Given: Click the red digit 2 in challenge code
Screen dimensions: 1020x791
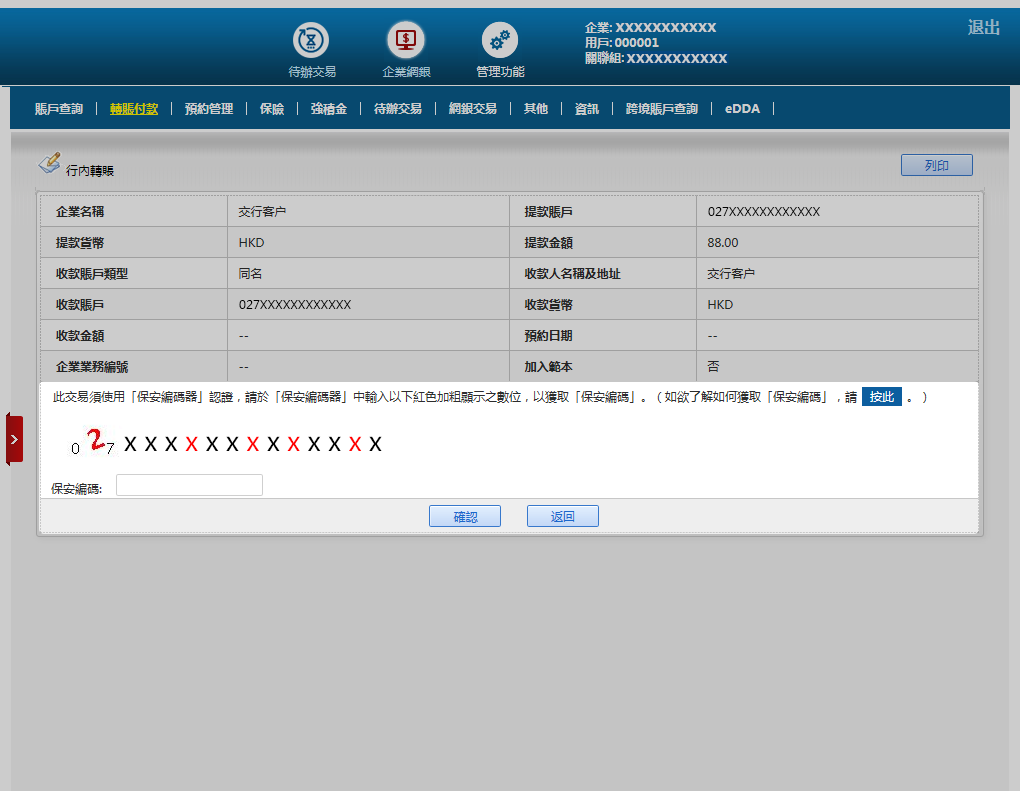Looking at the screenshot, I should pos(96,440).
